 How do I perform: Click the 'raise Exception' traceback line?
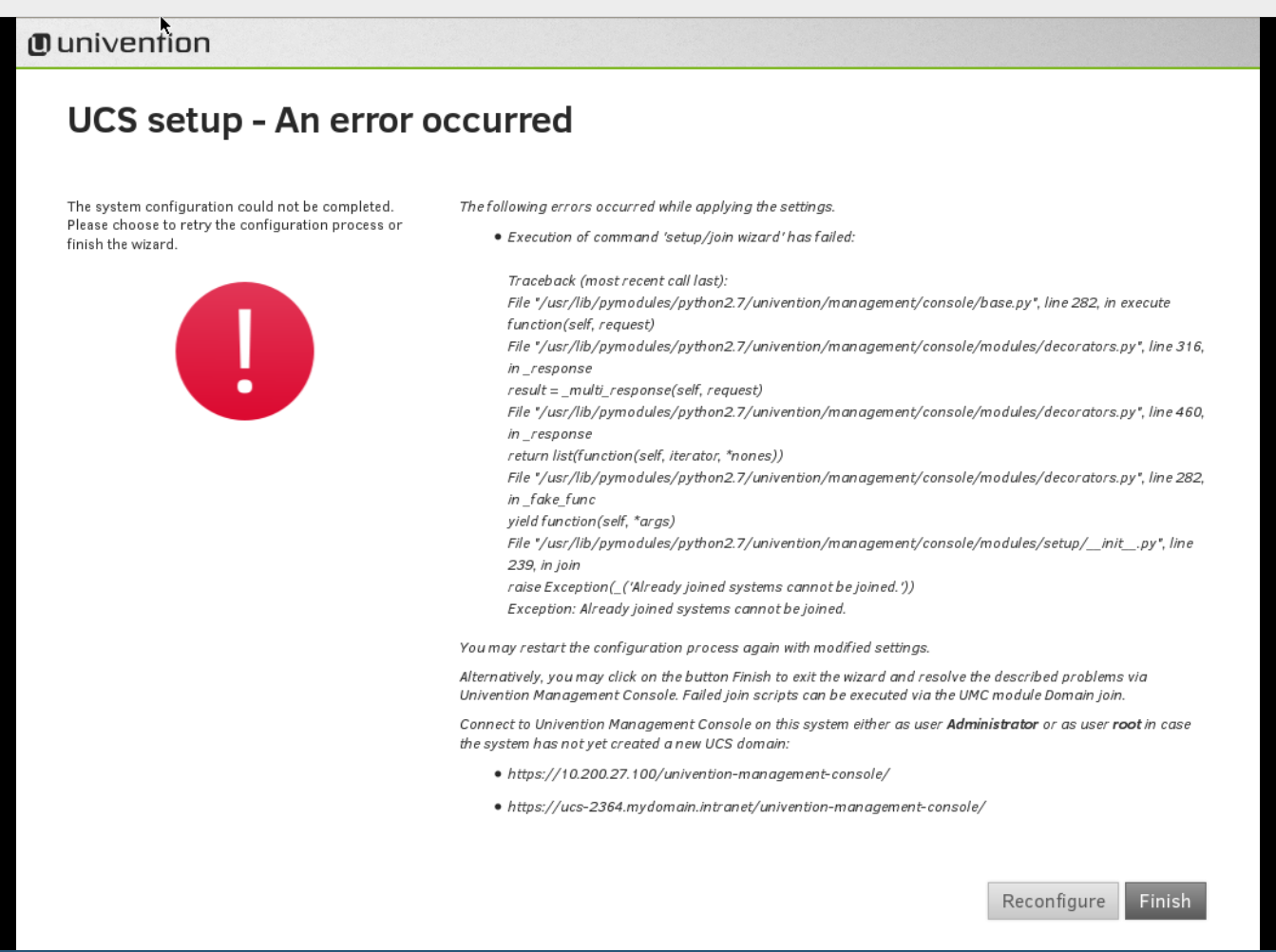pos(710,587)
